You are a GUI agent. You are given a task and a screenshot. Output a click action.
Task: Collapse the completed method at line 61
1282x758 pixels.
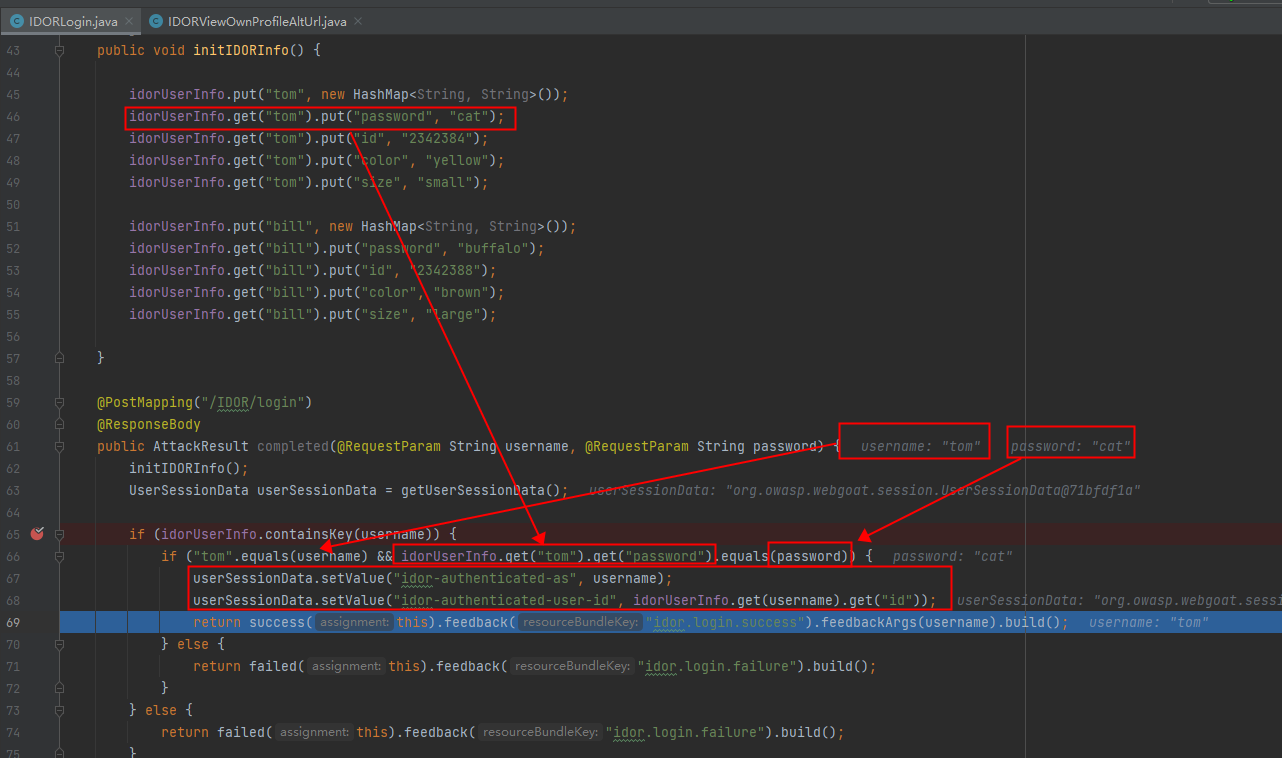coord(60,446)
